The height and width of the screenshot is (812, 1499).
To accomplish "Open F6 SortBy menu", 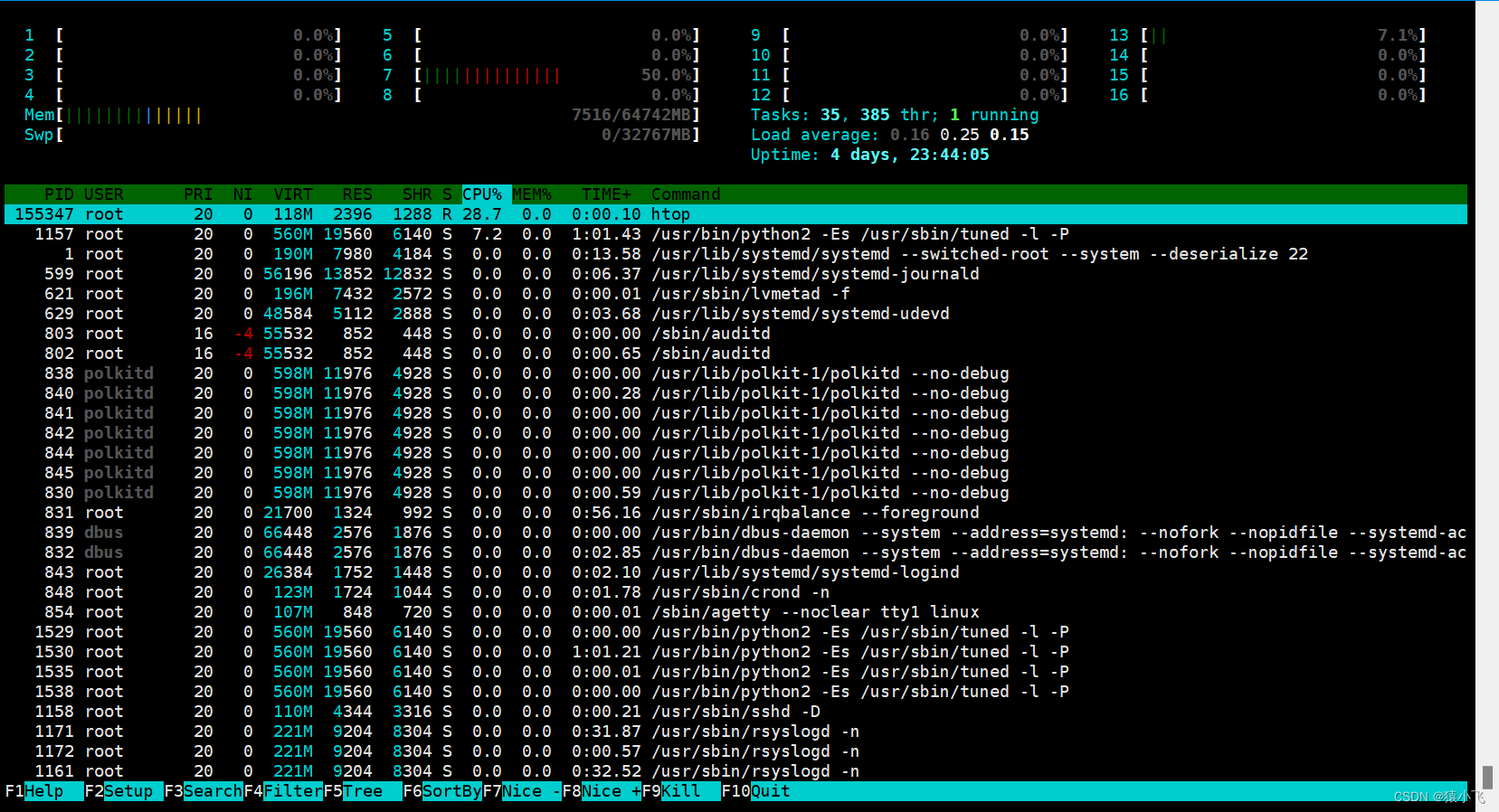I will click(442, 791).
